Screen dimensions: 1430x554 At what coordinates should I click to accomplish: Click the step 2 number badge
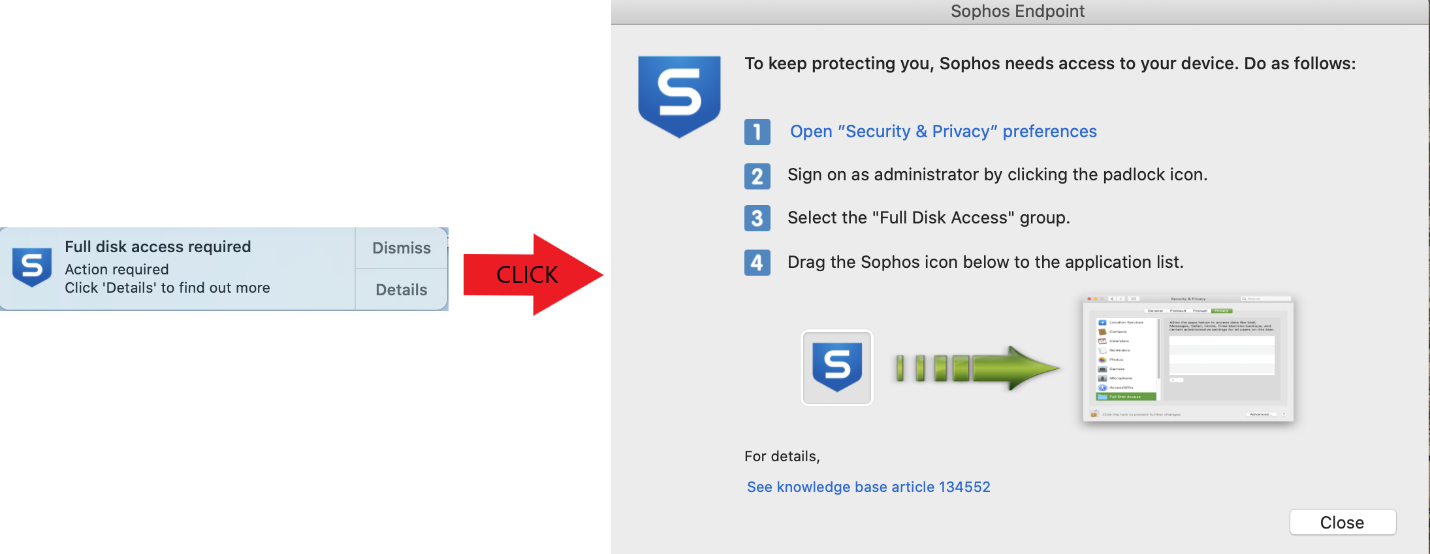[757, 175]
